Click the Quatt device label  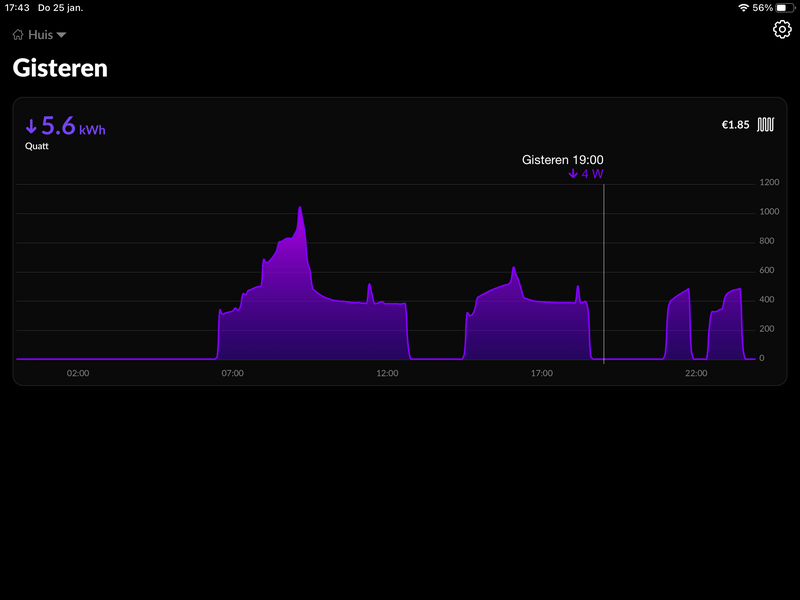coord(37,146)
